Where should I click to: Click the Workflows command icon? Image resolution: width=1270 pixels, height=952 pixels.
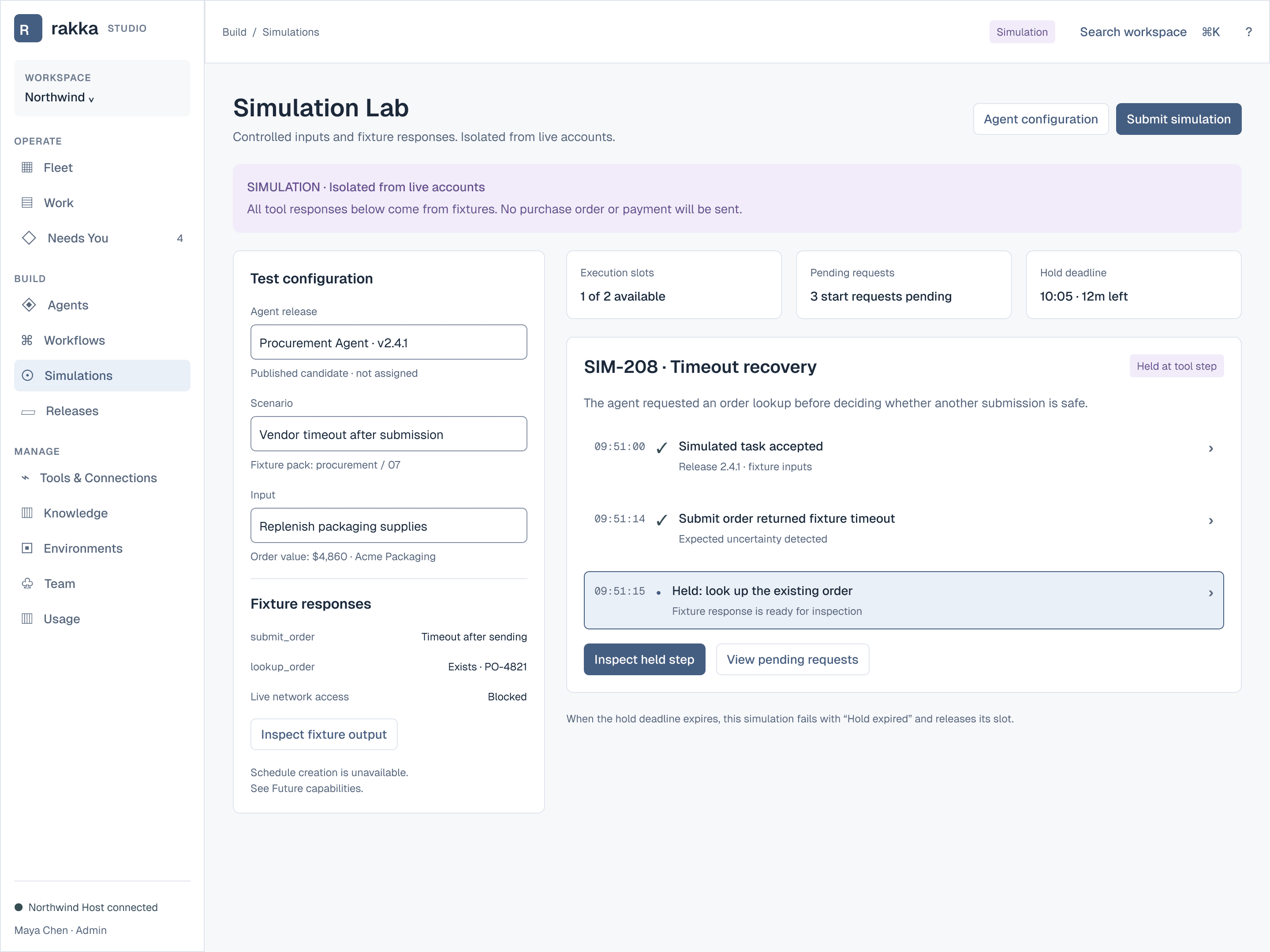tap(27, 340)
